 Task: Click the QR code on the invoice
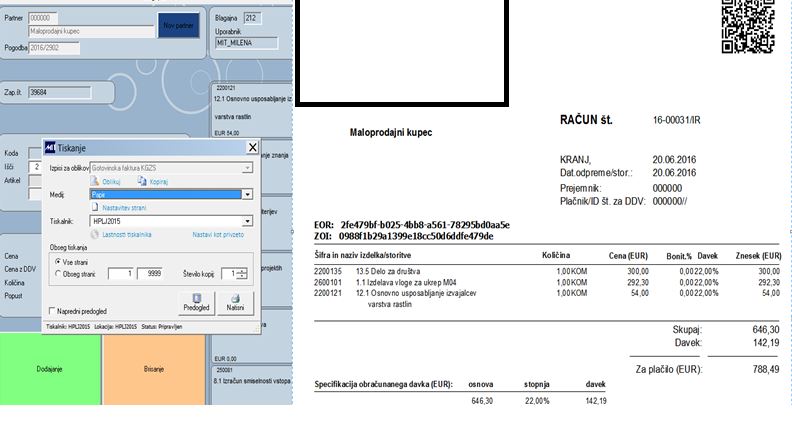point(748,25)
